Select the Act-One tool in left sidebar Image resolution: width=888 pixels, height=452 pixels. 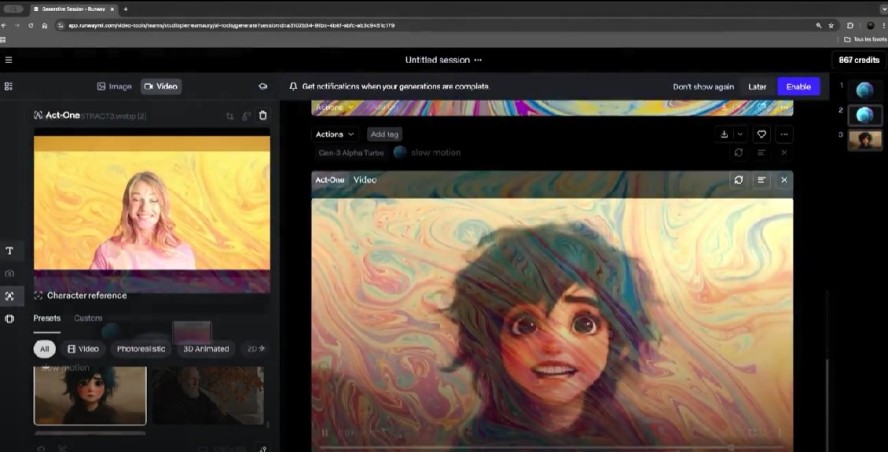click(x=10, y=296)
